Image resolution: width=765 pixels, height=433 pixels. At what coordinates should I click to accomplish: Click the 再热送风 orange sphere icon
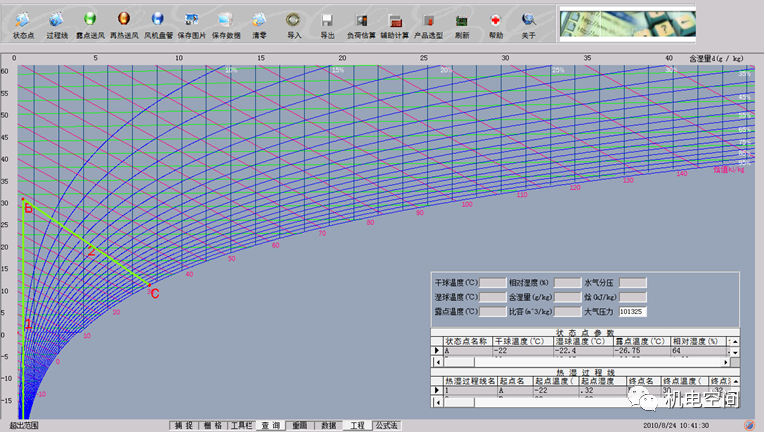tap(124, 20)
